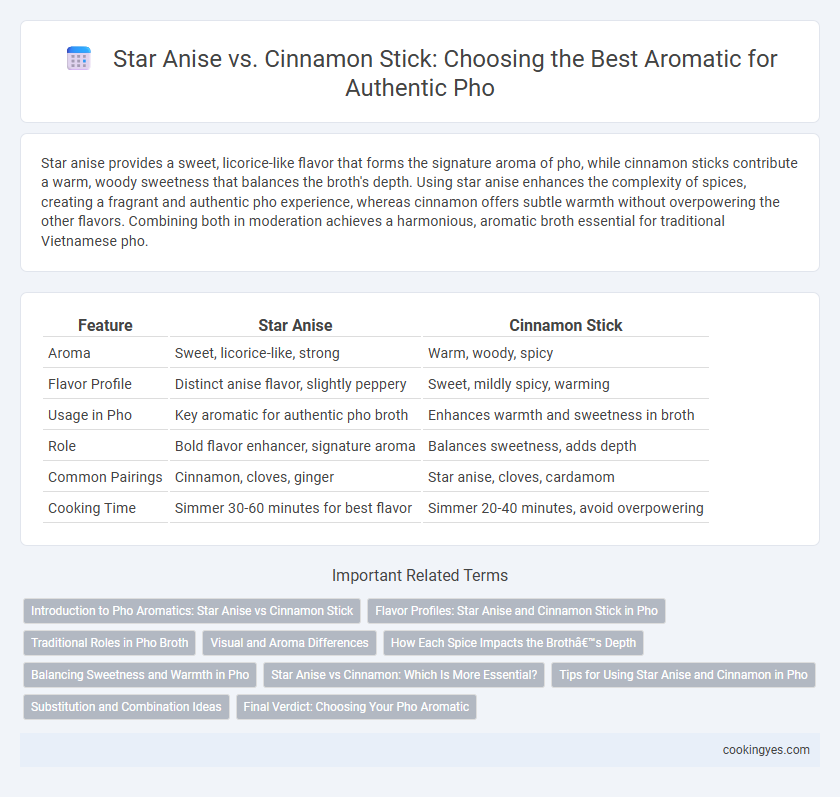This screenshot has height=797, width=840.
Task: Select the Cooking Time table row label
Action: click(92, 508)
